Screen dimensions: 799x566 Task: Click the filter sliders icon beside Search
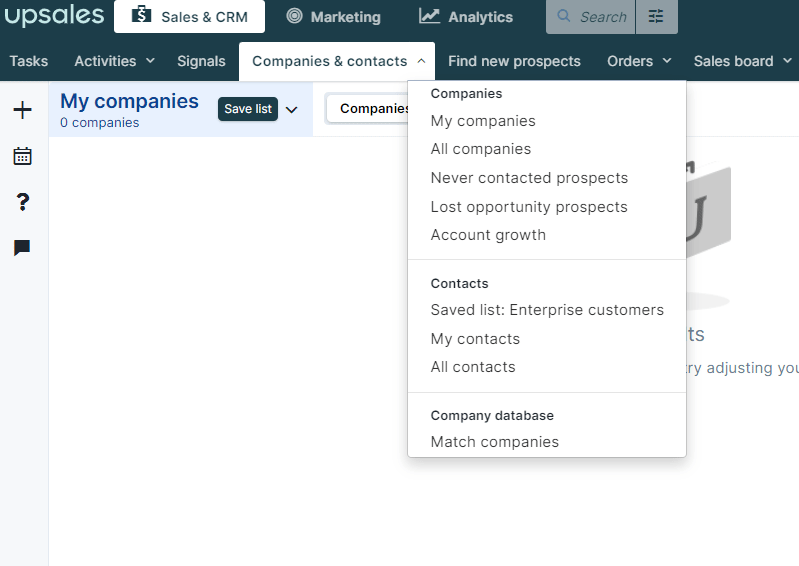tap(656, 17)
